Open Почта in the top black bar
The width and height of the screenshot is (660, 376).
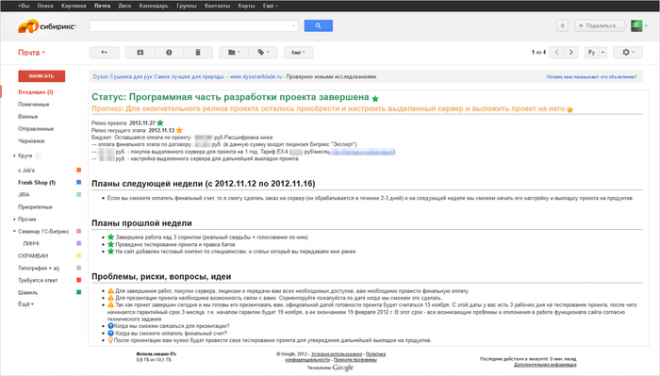(x=102, y=6)
